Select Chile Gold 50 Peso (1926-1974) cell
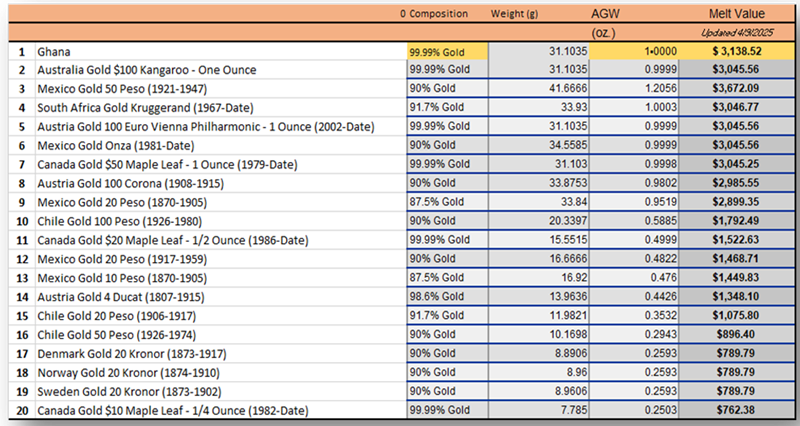The width and height of the screenshot is (800, 426). [x=221, y=335]
